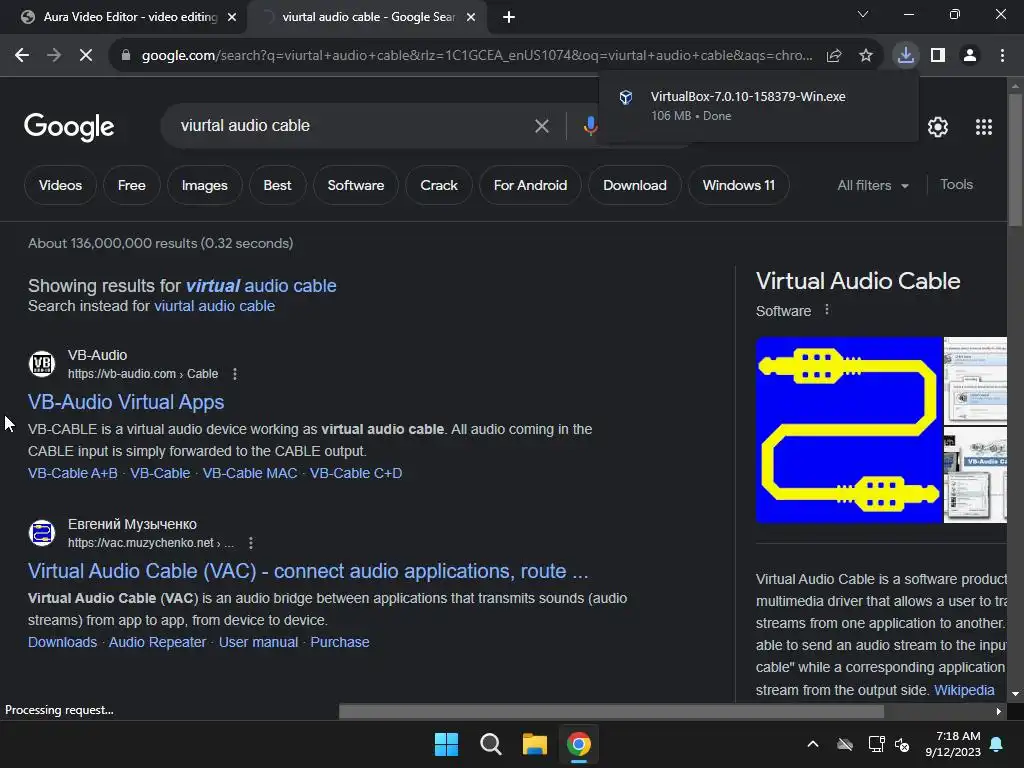This screenshot has width=1024, height=768.
Task: Open Google quick settings gear
Action: [x=938, y=127]
